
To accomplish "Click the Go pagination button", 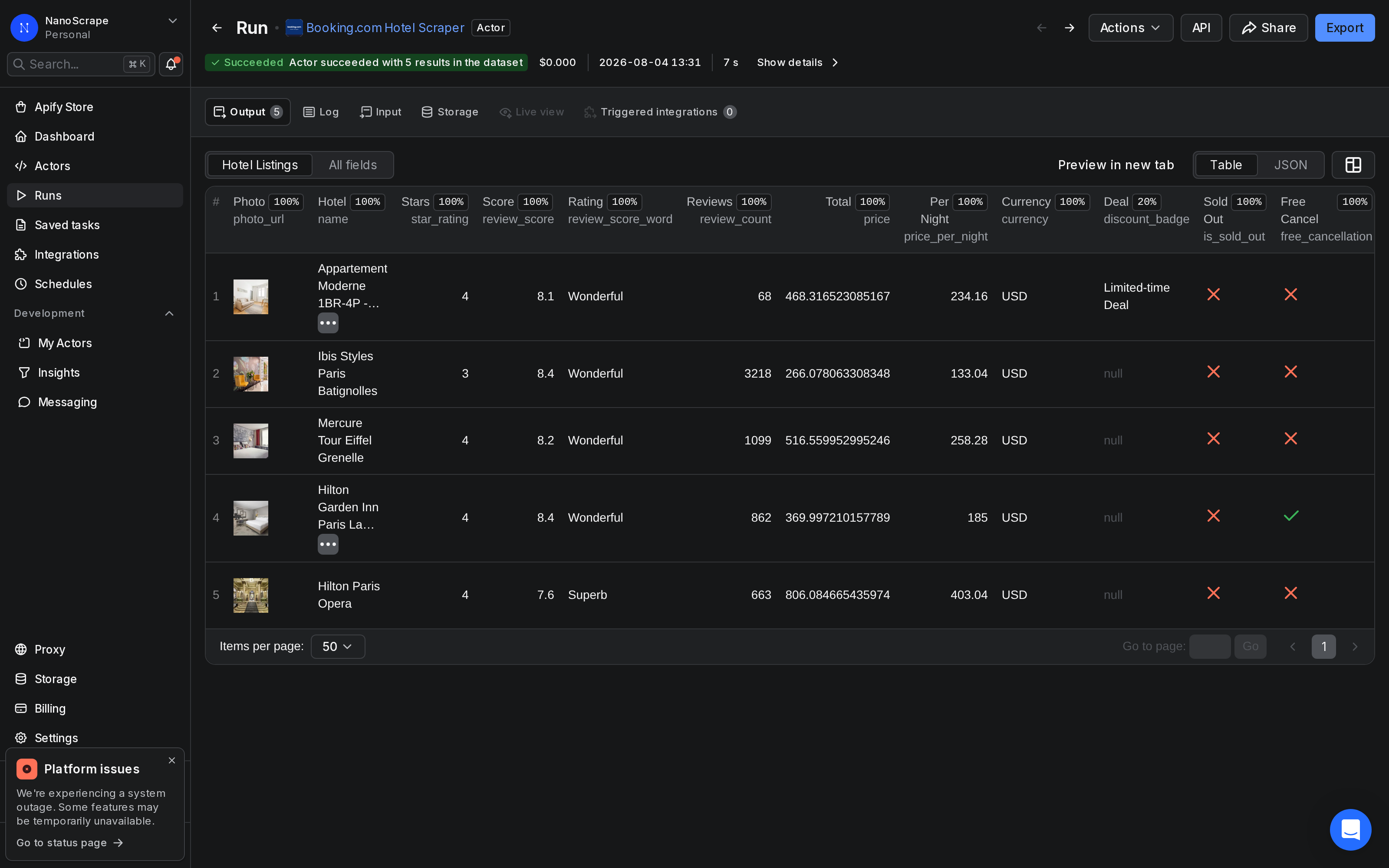I will pos(1250,646).
